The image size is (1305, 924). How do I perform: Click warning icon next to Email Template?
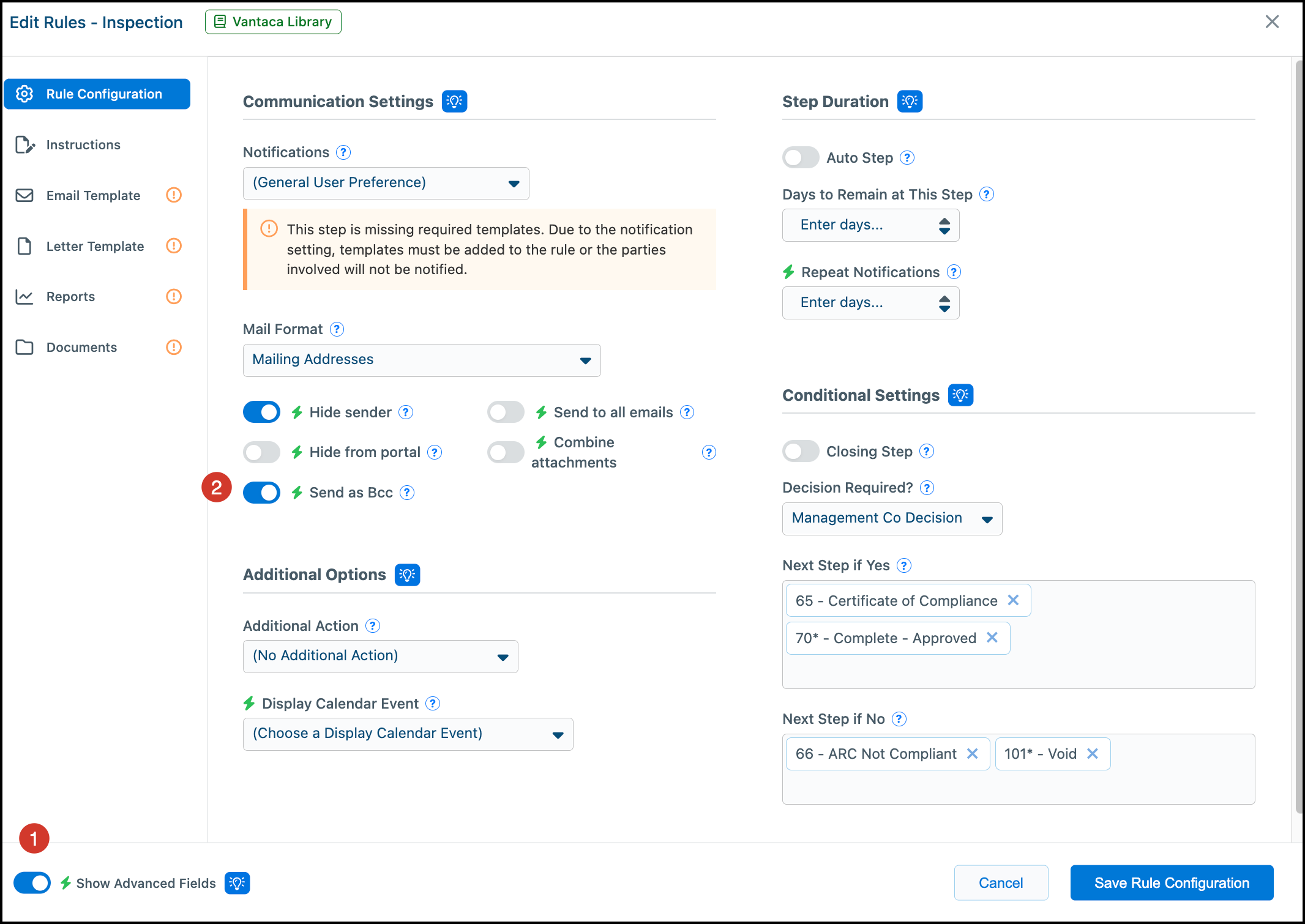pos(174,195)
